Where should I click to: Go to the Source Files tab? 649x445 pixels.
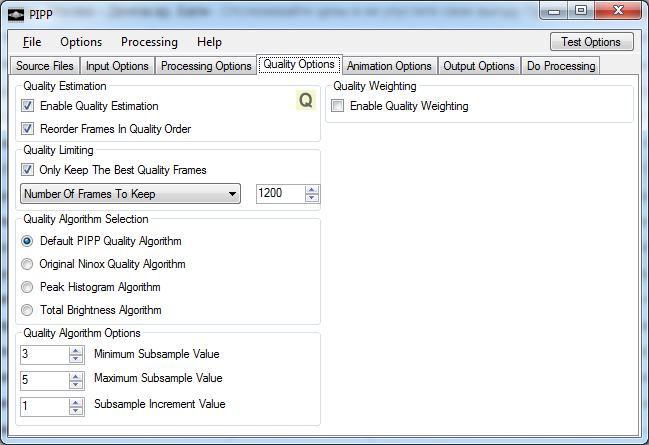click(45, 66)
